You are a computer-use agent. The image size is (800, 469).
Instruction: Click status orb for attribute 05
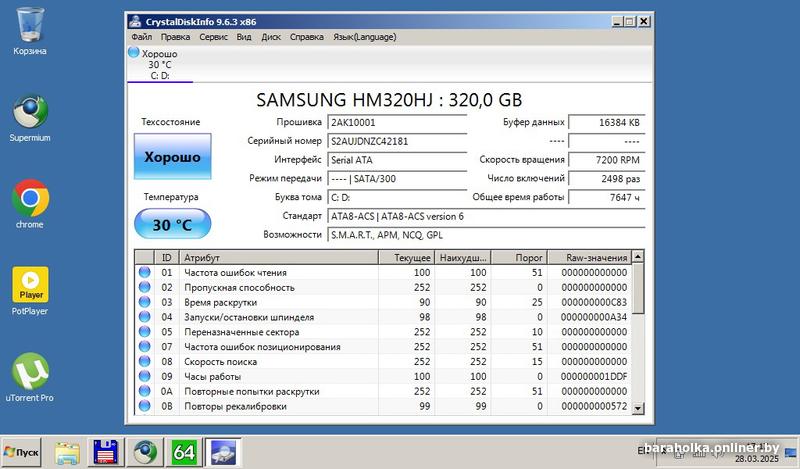point(144,331)
